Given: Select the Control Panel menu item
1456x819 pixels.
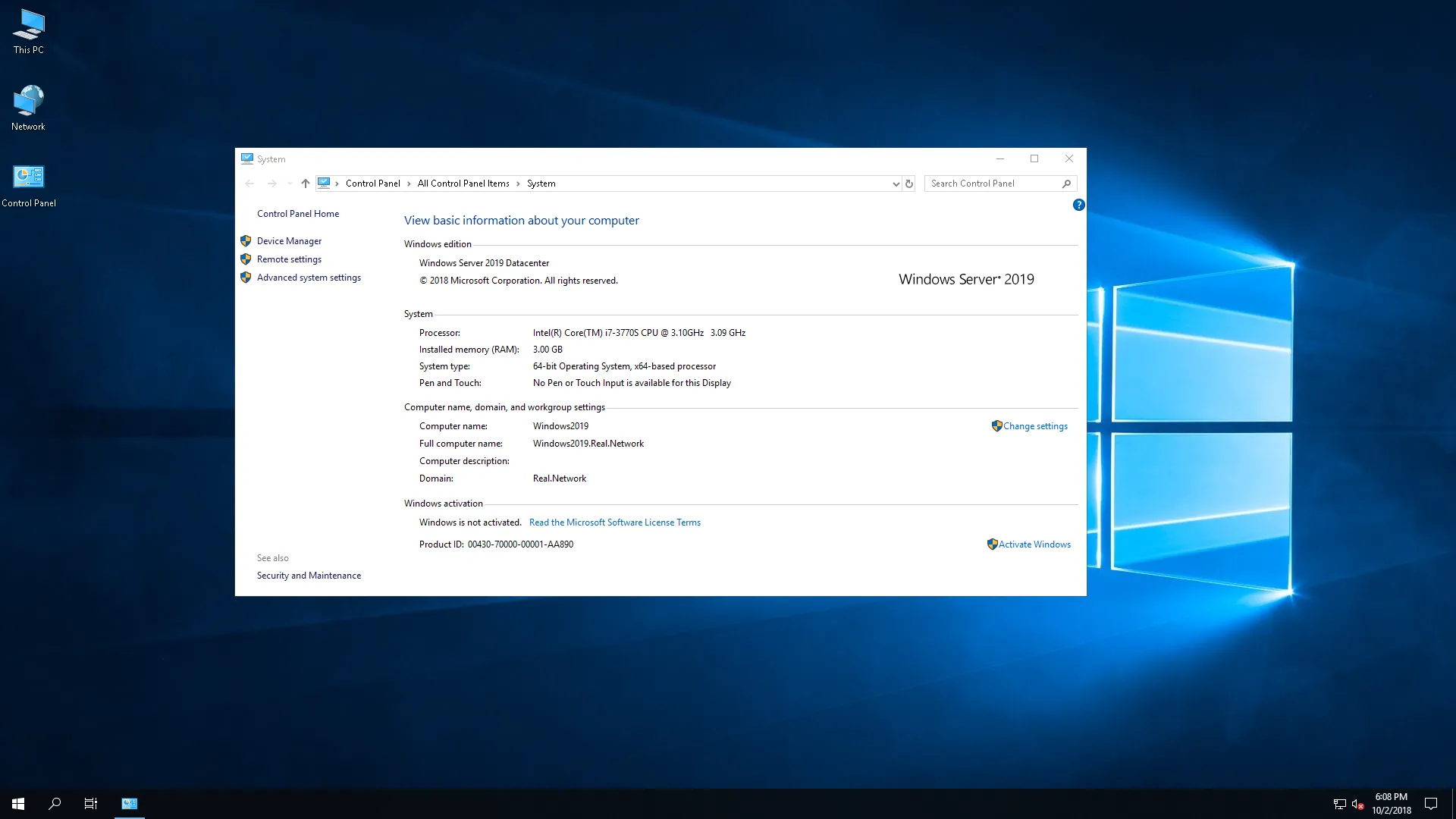Looking at the screenshot, I should [372, 183].
